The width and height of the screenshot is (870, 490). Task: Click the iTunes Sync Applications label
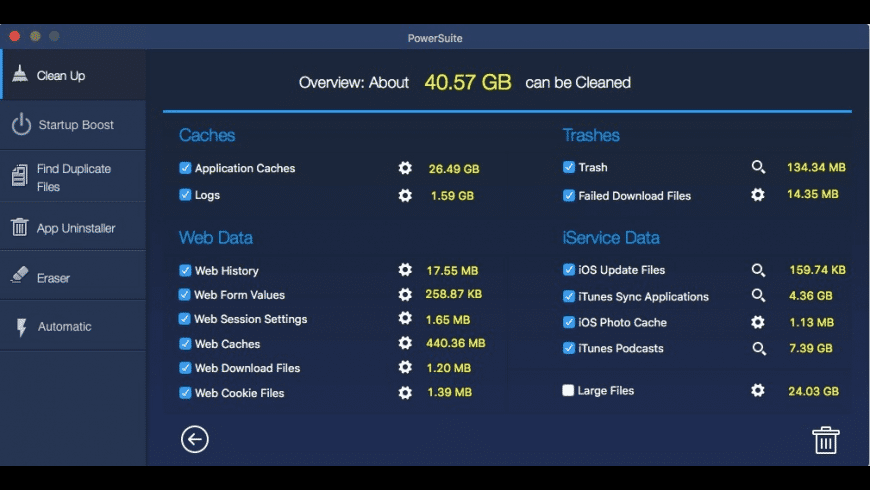point(643,297)
